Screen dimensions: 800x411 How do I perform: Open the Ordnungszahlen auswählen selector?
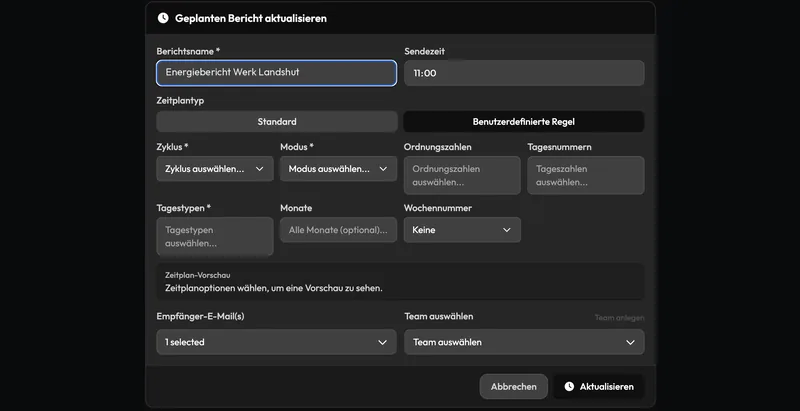[x=462, y=175]
